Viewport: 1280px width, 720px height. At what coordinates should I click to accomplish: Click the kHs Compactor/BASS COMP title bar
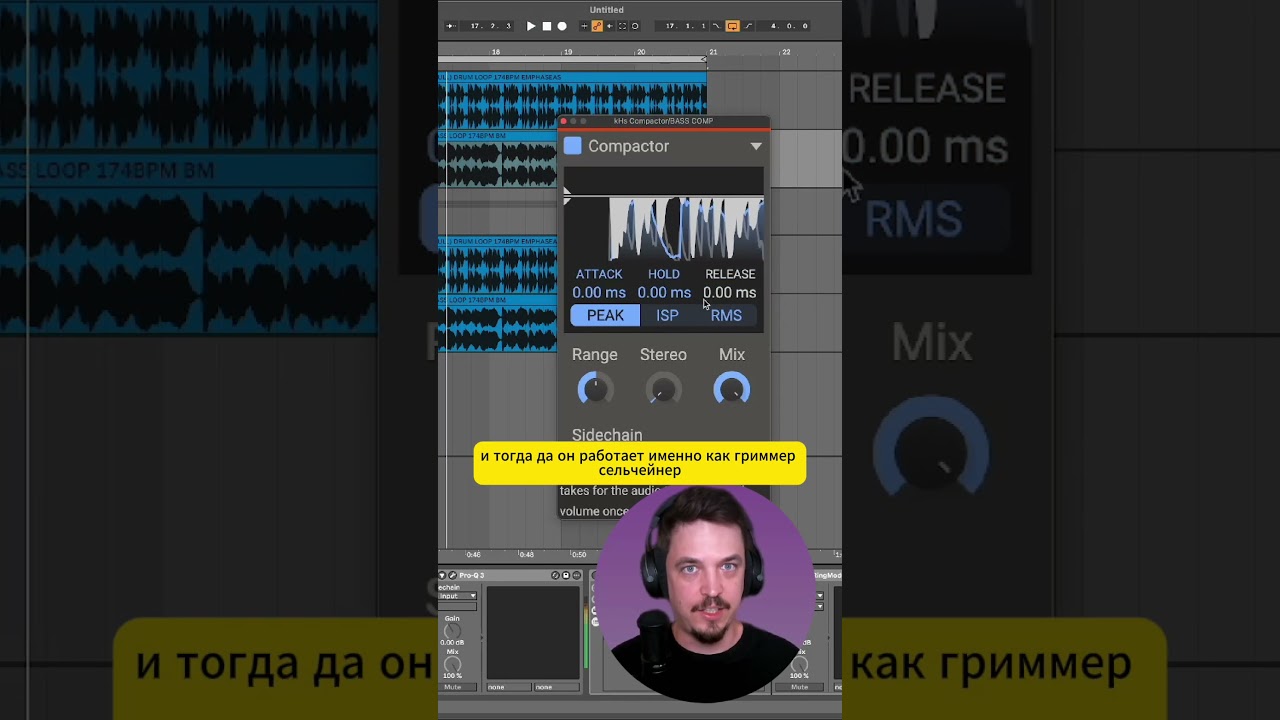click(663, 122)
